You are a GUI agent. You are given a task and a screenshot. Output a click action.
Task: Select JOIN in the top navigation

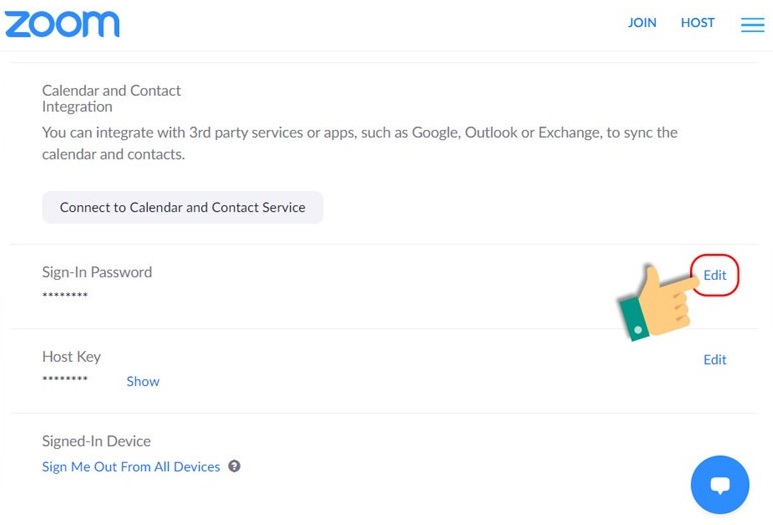[x=642, y=23]
